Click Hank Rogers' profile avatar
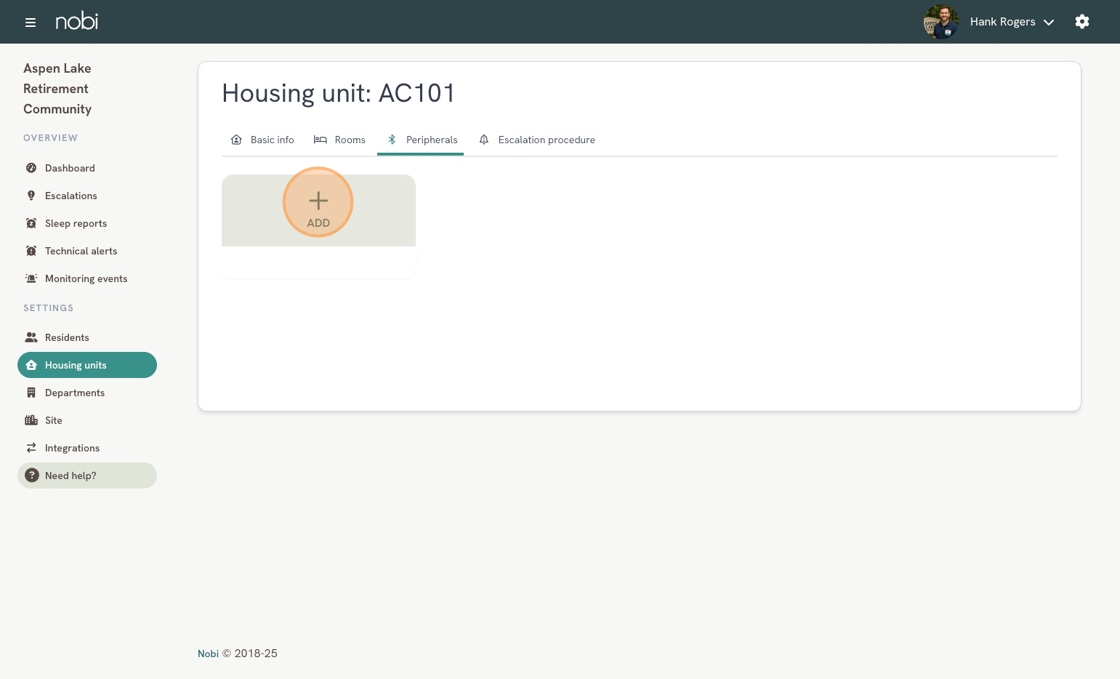Image resolution: width=1120 pixels, height=679 pixels. point(940,21)
